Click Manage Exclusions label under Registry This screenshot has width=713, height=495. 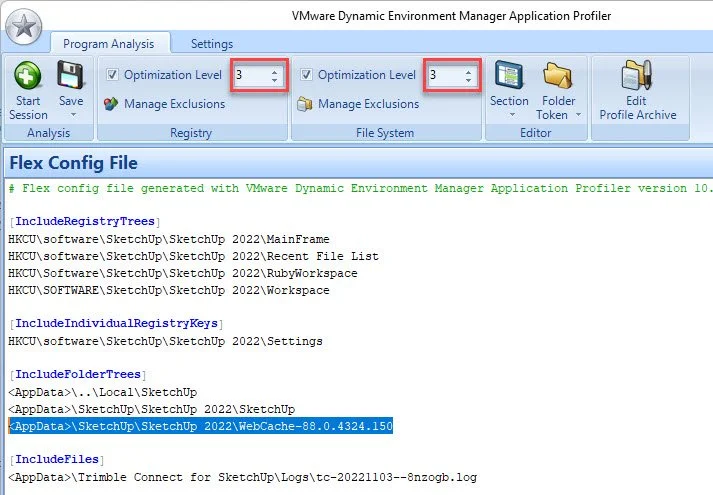pos(175,104)
